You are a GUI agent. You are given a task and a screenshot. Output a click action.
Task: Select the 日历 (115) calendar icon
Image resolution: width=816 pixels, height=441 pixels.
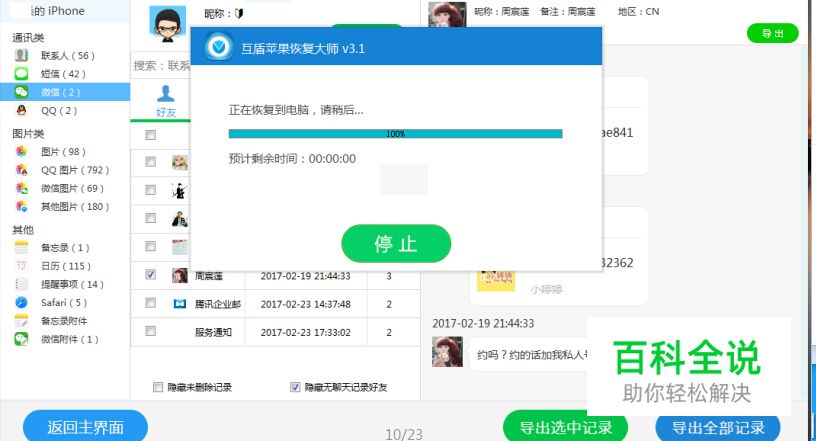21,266
